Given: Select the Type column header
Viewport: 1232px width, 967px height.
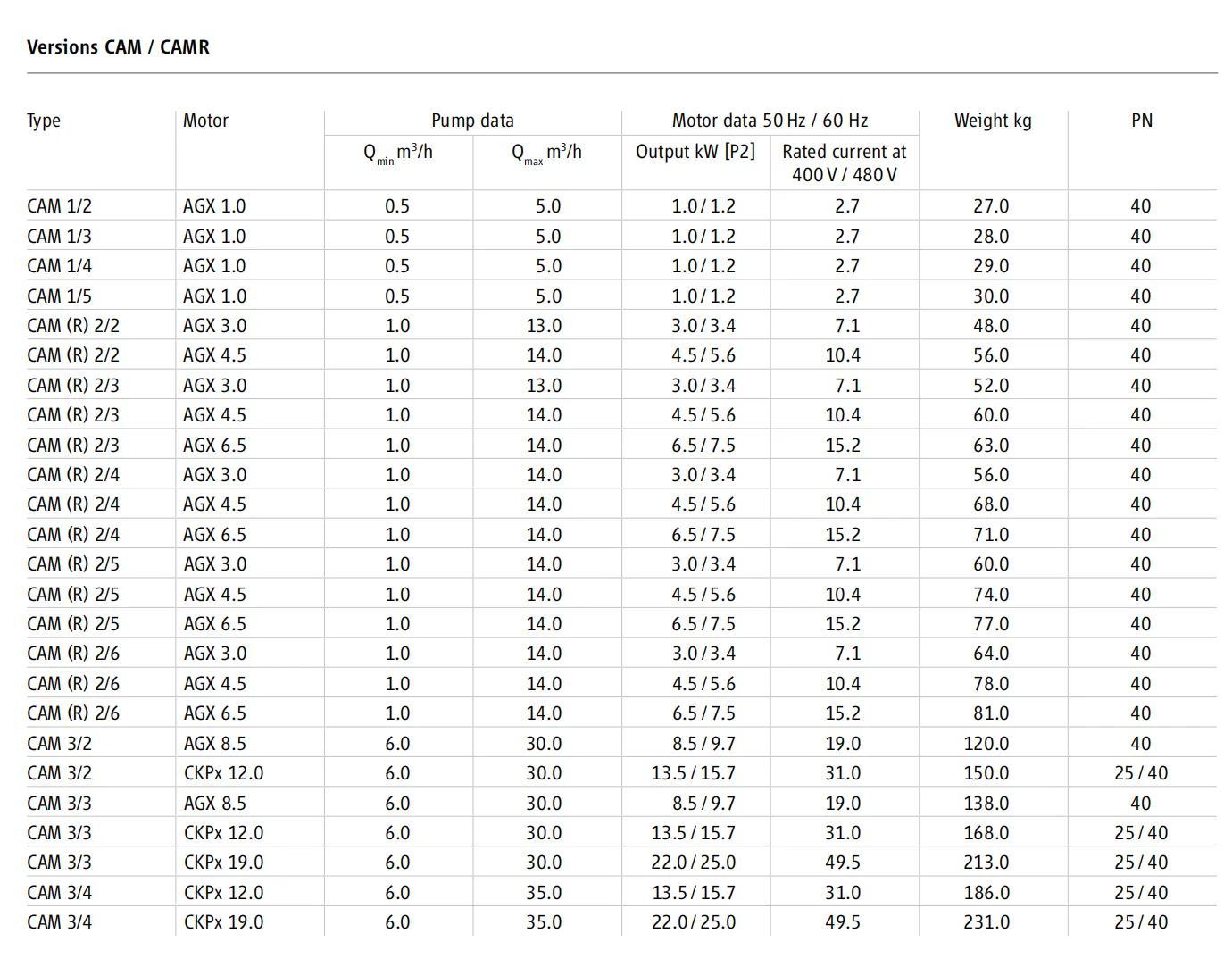Looking at the screenshot, I should [x=44, y=121].
